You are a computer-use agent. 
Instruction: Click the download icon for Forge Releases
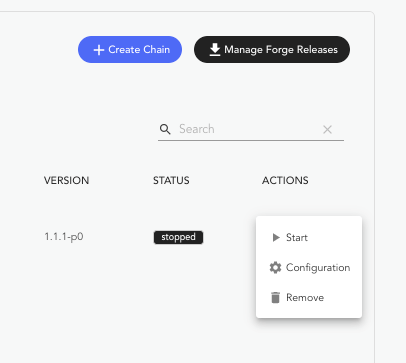tap(215, 50)
